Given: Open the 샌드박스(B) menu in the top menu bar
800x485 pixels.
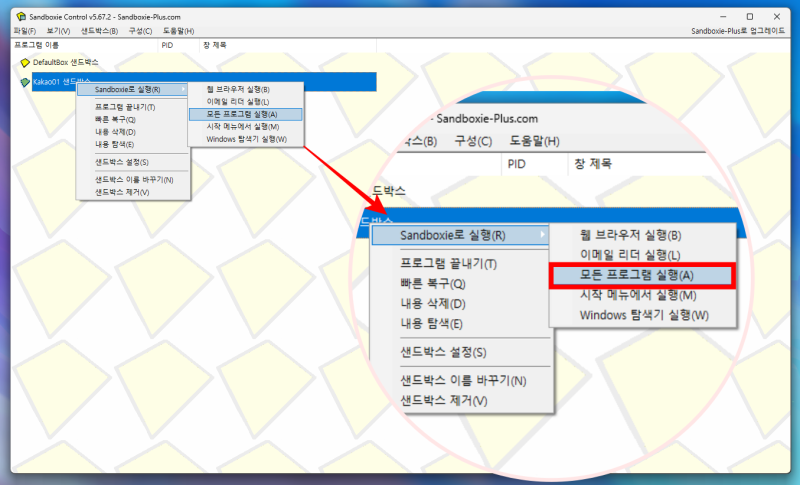Looking at the screenshot, I should (x=99, y=31).
